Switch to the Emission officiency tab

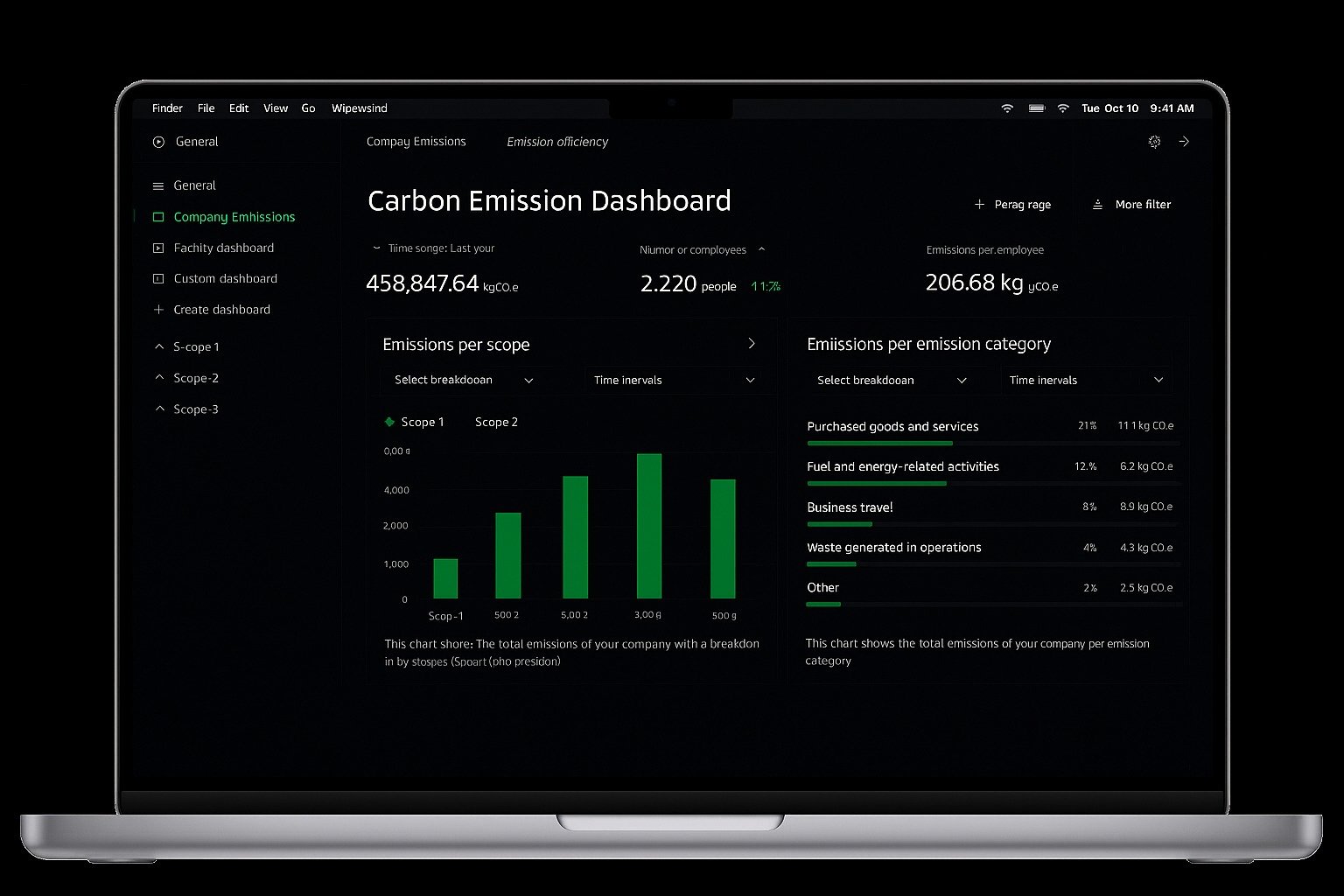556,142
